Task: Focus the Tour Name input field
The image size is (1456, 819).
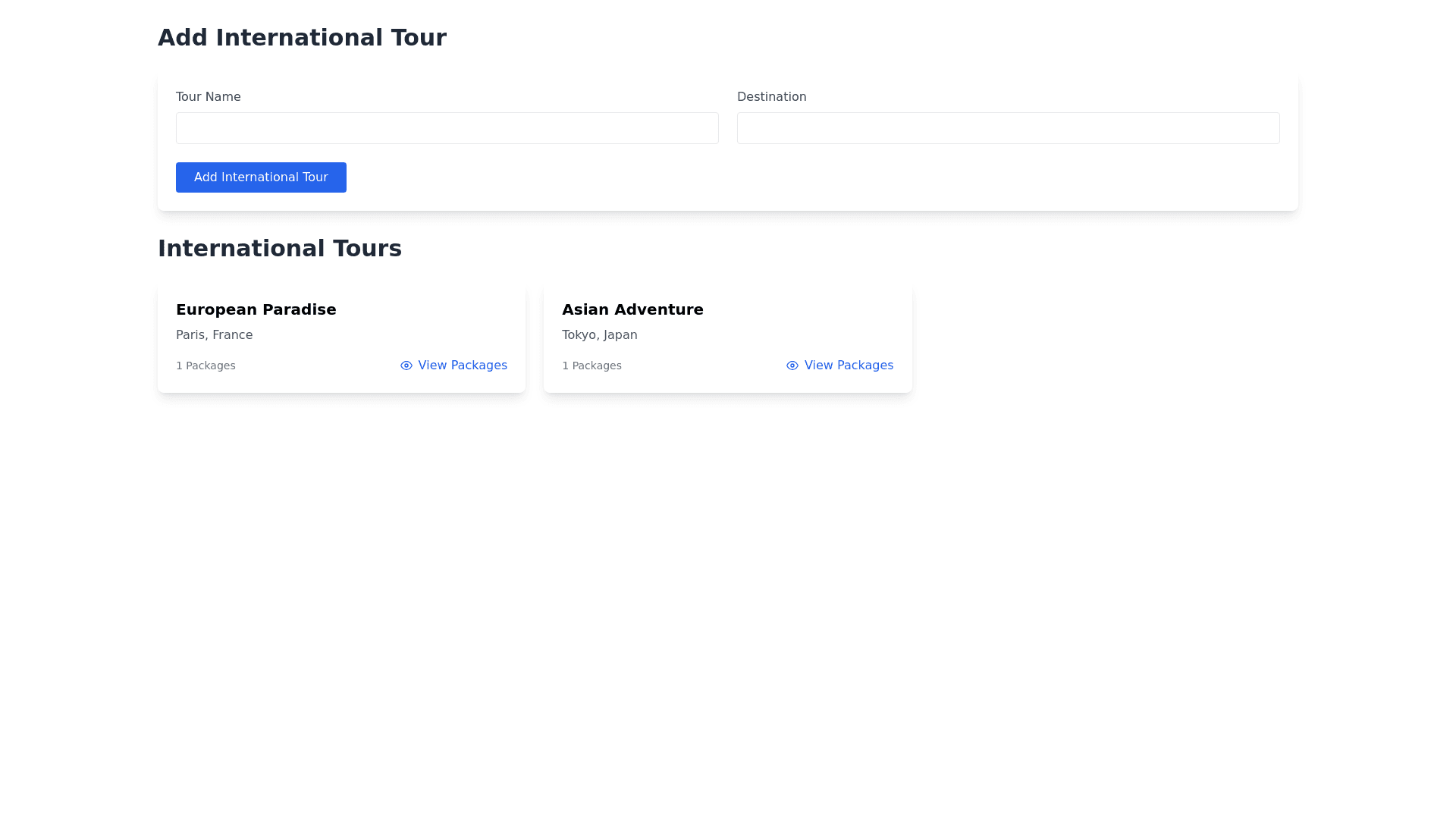Action: 447,128
